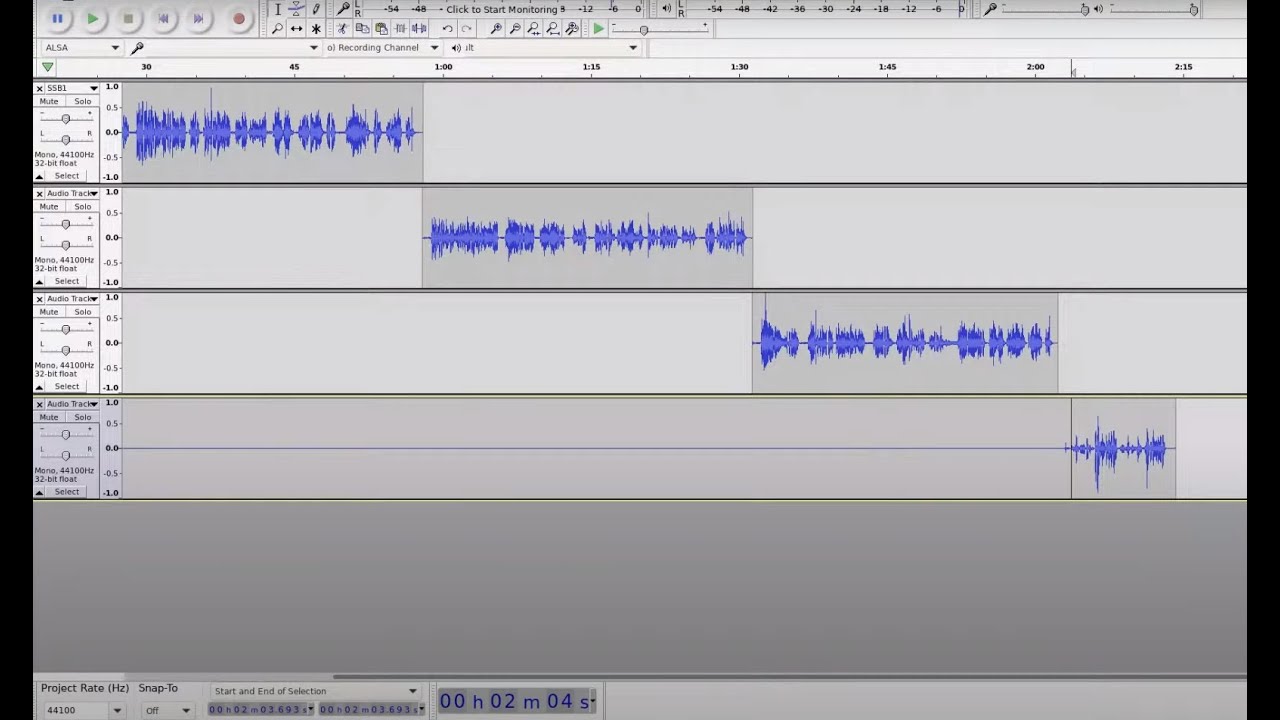
Task: Click the red Record button
Action: click(x=238, y=18)
